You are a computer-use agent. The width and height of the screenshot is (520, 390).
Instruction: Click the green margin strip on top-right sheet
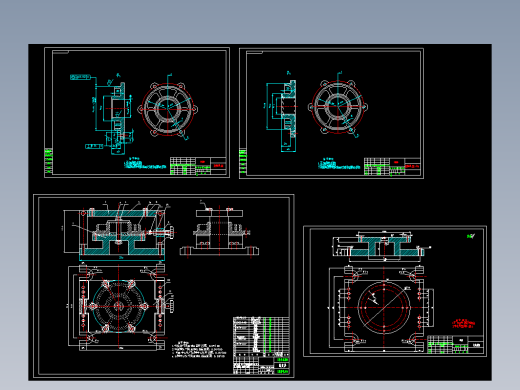coord(243,162)
